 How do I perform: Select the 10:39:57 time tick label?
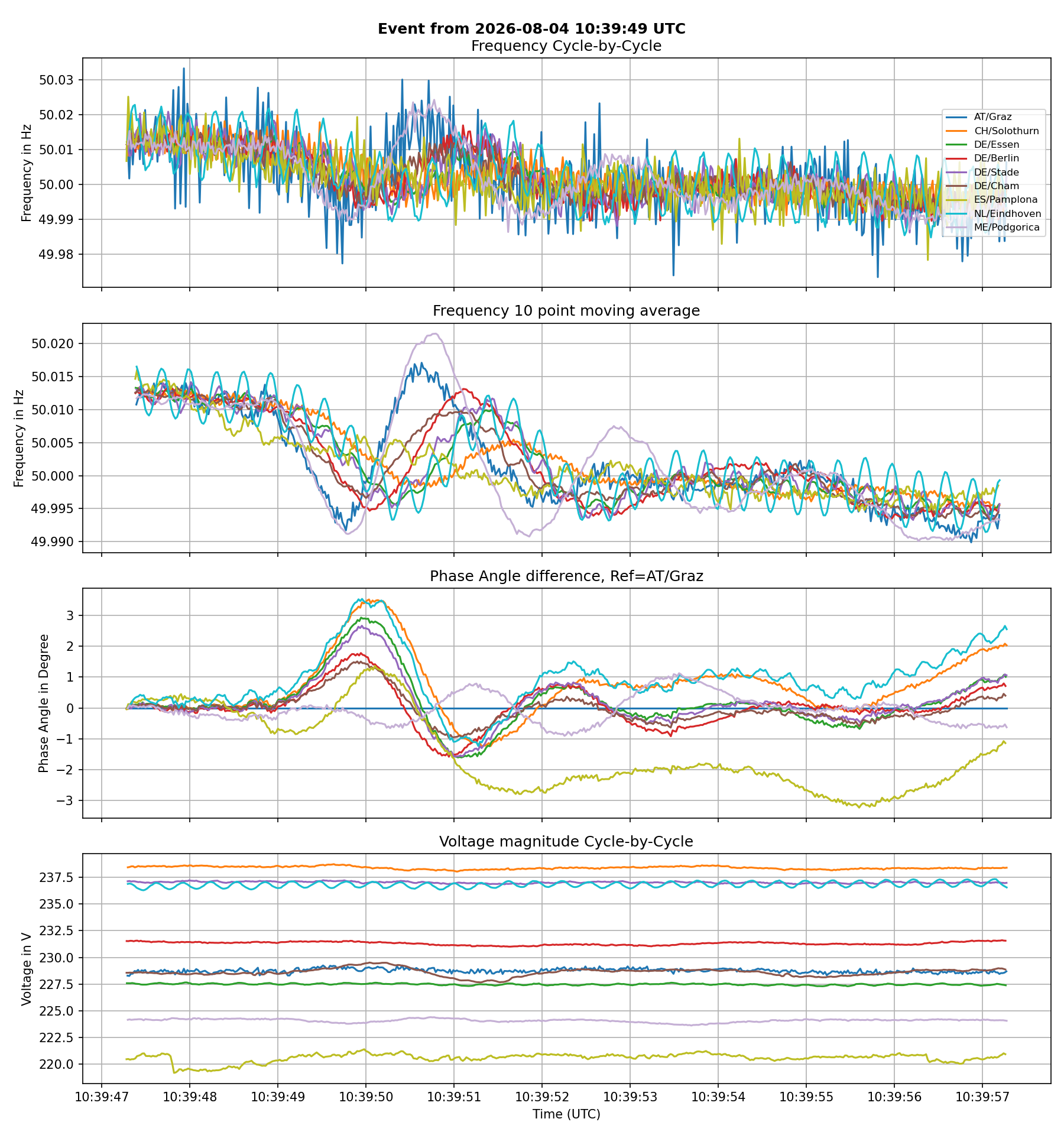click(982, 1097)
